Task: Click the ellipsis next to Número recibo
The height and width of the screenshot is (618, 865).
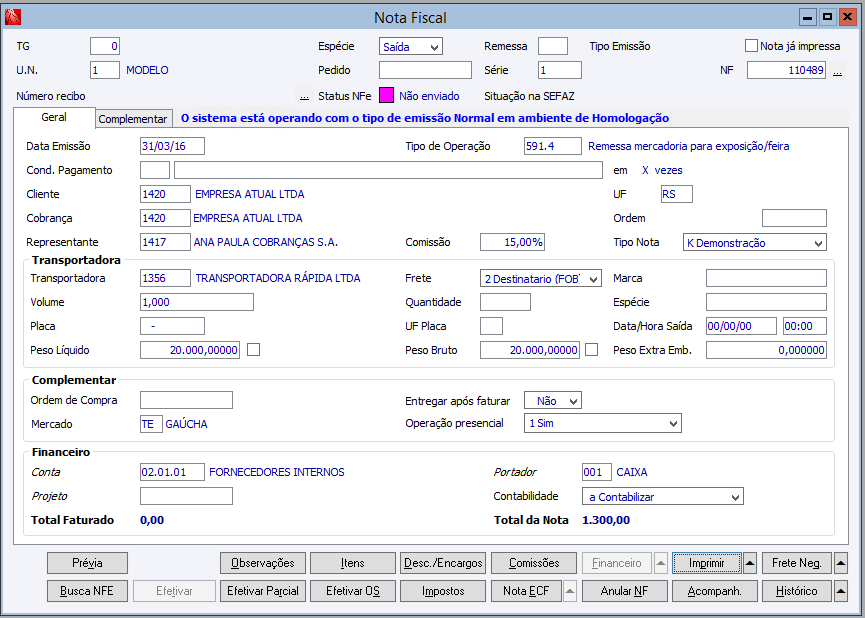Action: (x=304, y=97)
